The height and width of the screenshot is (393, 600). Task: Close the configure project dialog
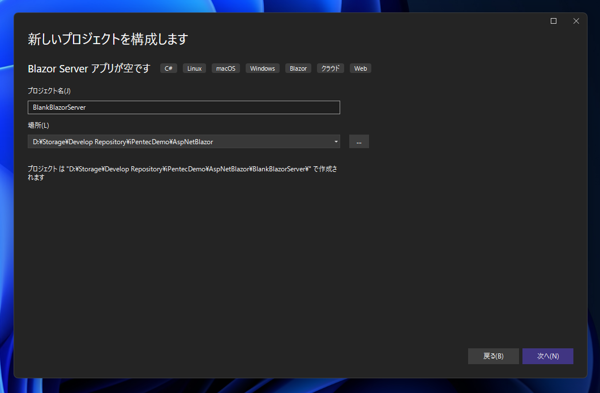[576, 21]
